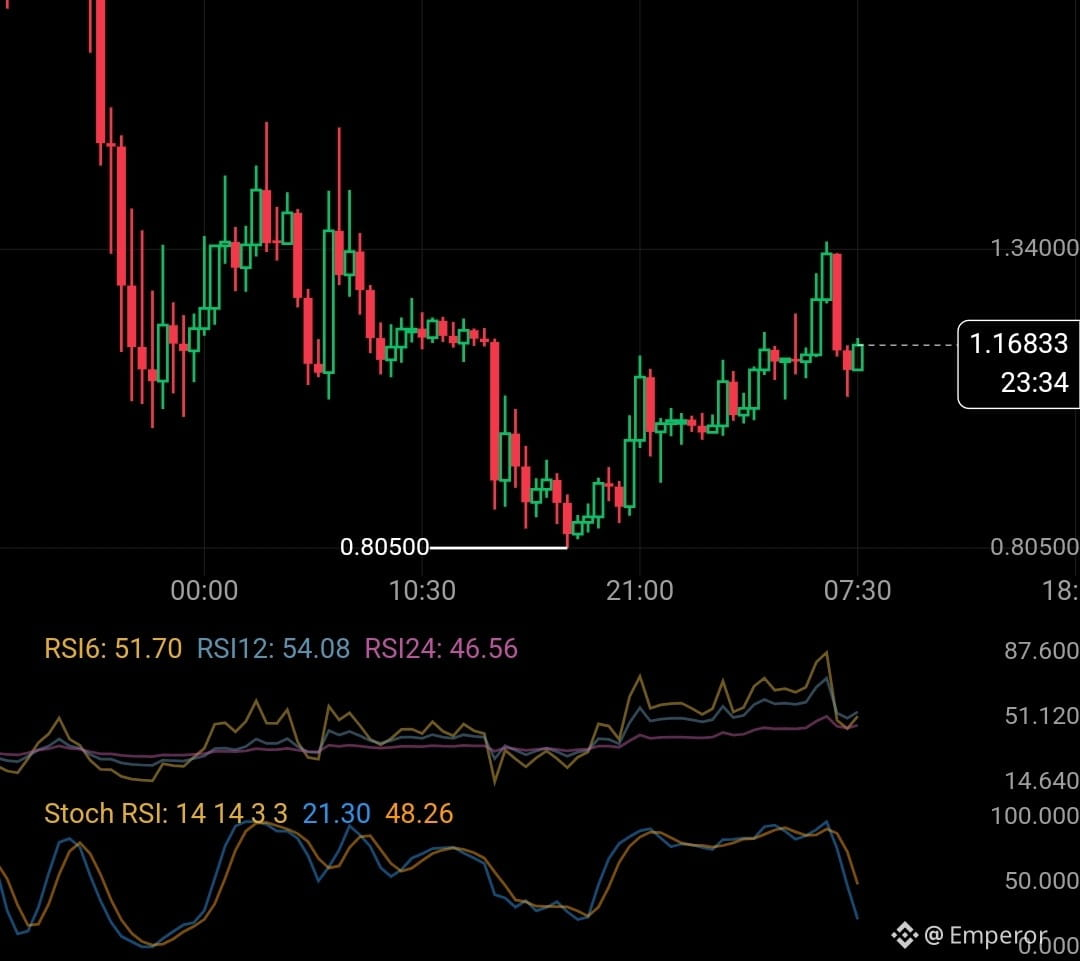Viewport: 1080px width, 961px height.
Task: Click the latest green candlestick
Action: (858, 357)
